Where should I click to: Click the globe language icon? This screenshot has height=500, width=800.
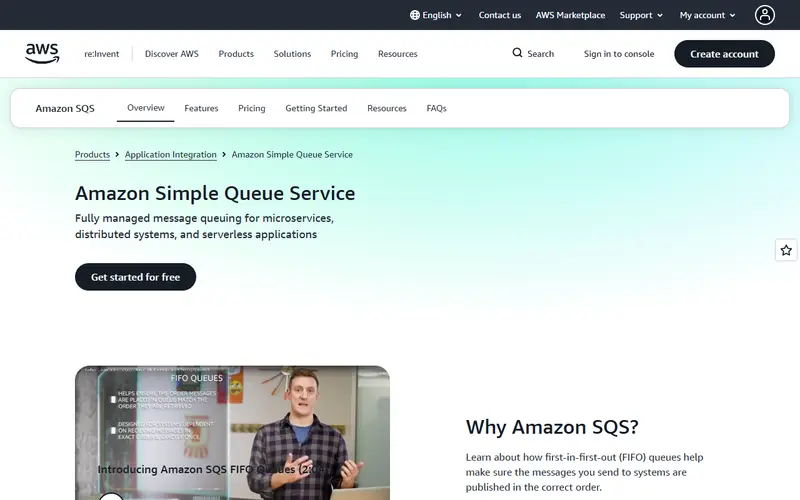(415, 15)
